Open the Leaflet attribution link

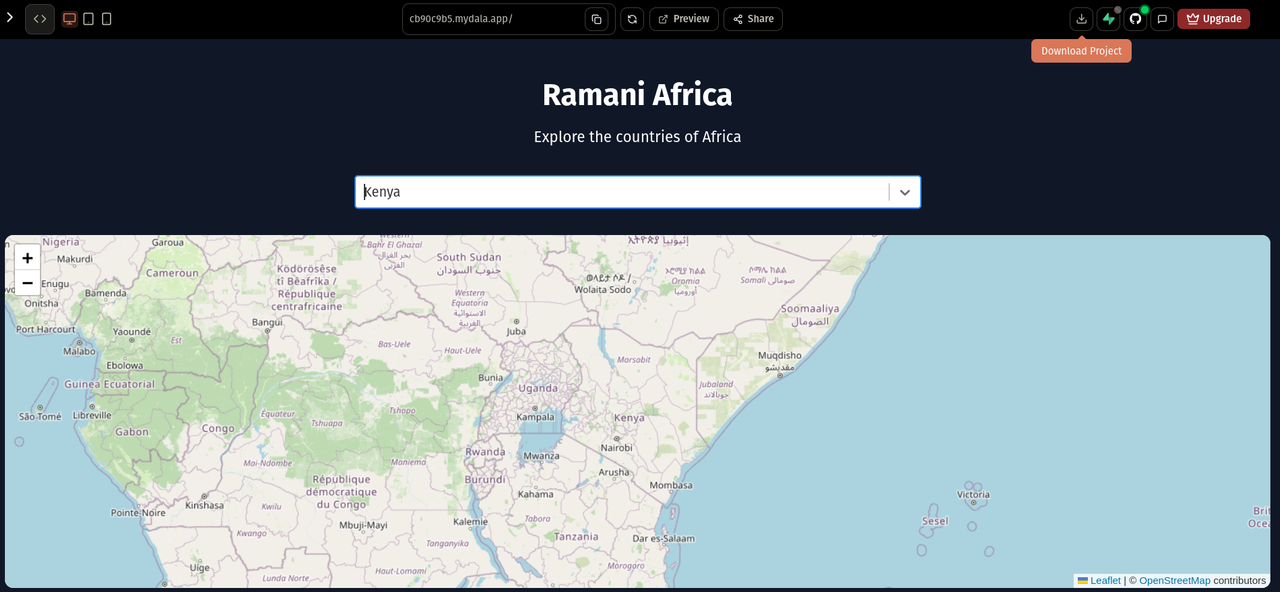click(1105, 581)
